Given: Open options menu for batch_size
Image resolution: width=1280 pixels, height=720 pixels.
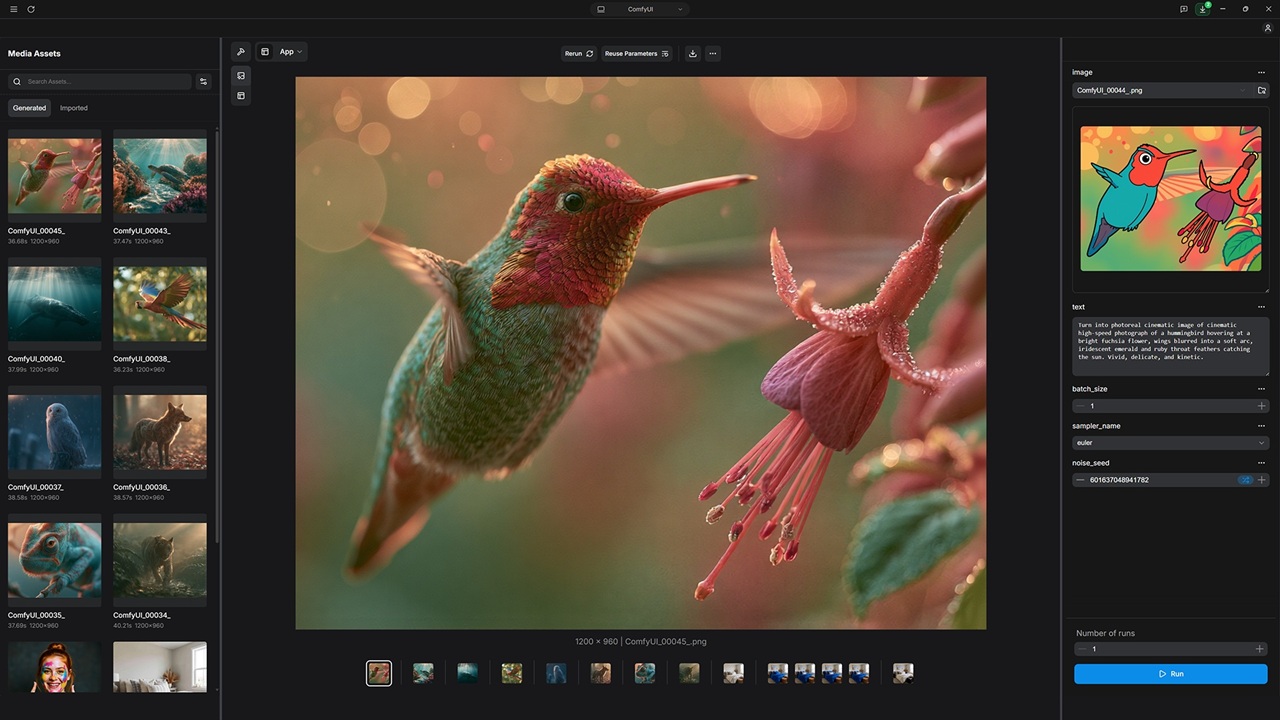Looking at the screenshot, I should (x=1262, y=389).
